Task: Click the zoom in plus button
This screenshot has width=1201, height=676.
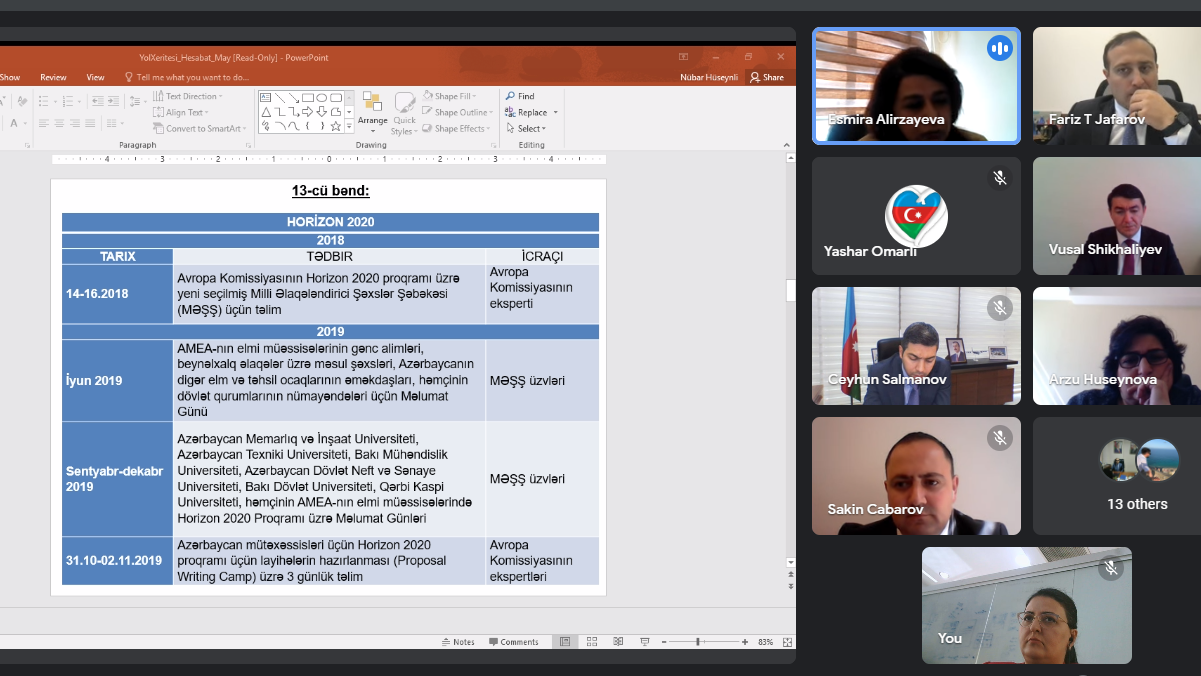Action: point(745,642)
